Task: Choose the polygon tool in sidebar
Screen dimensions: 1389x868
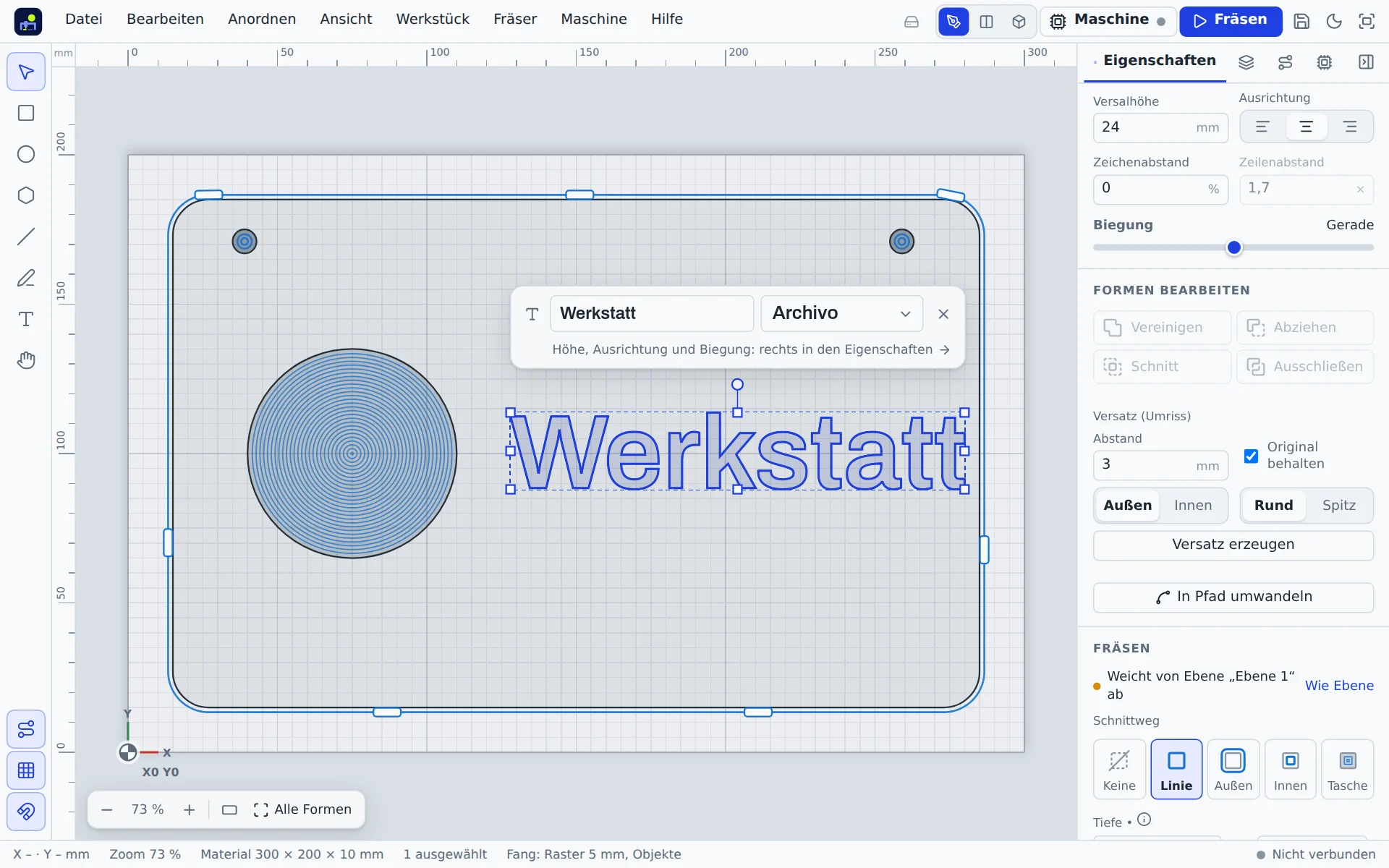Action: click(x=26, y=196)
